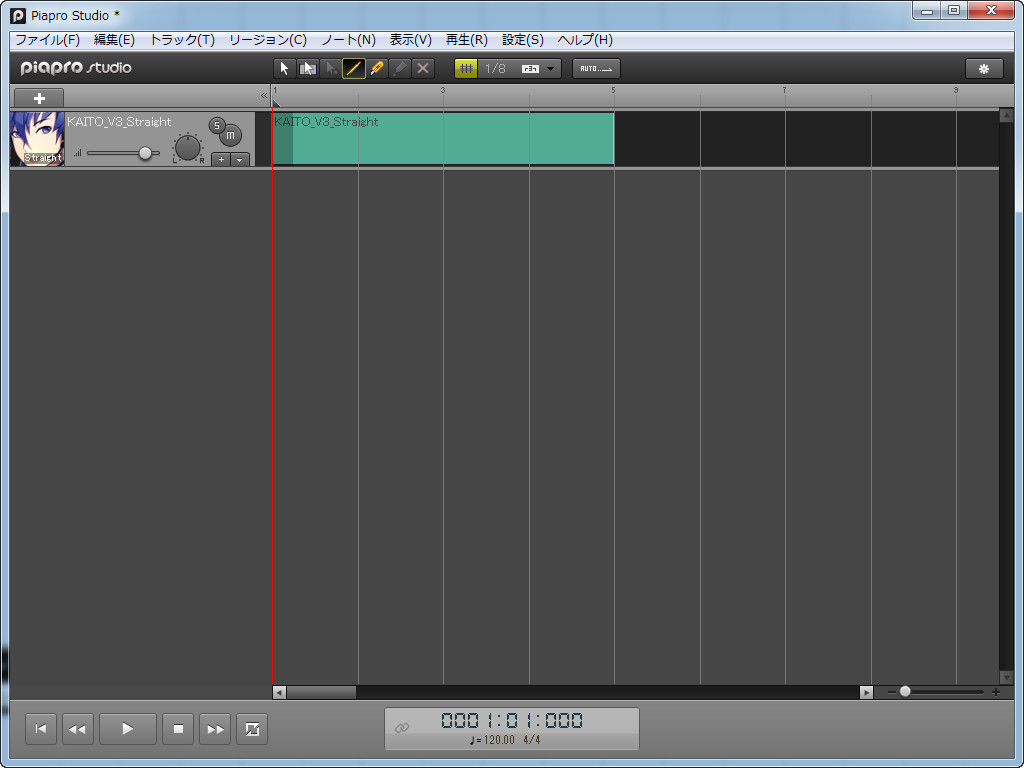
Task: Click measure 7 on the ruler
Action: [x=784, y=90]
